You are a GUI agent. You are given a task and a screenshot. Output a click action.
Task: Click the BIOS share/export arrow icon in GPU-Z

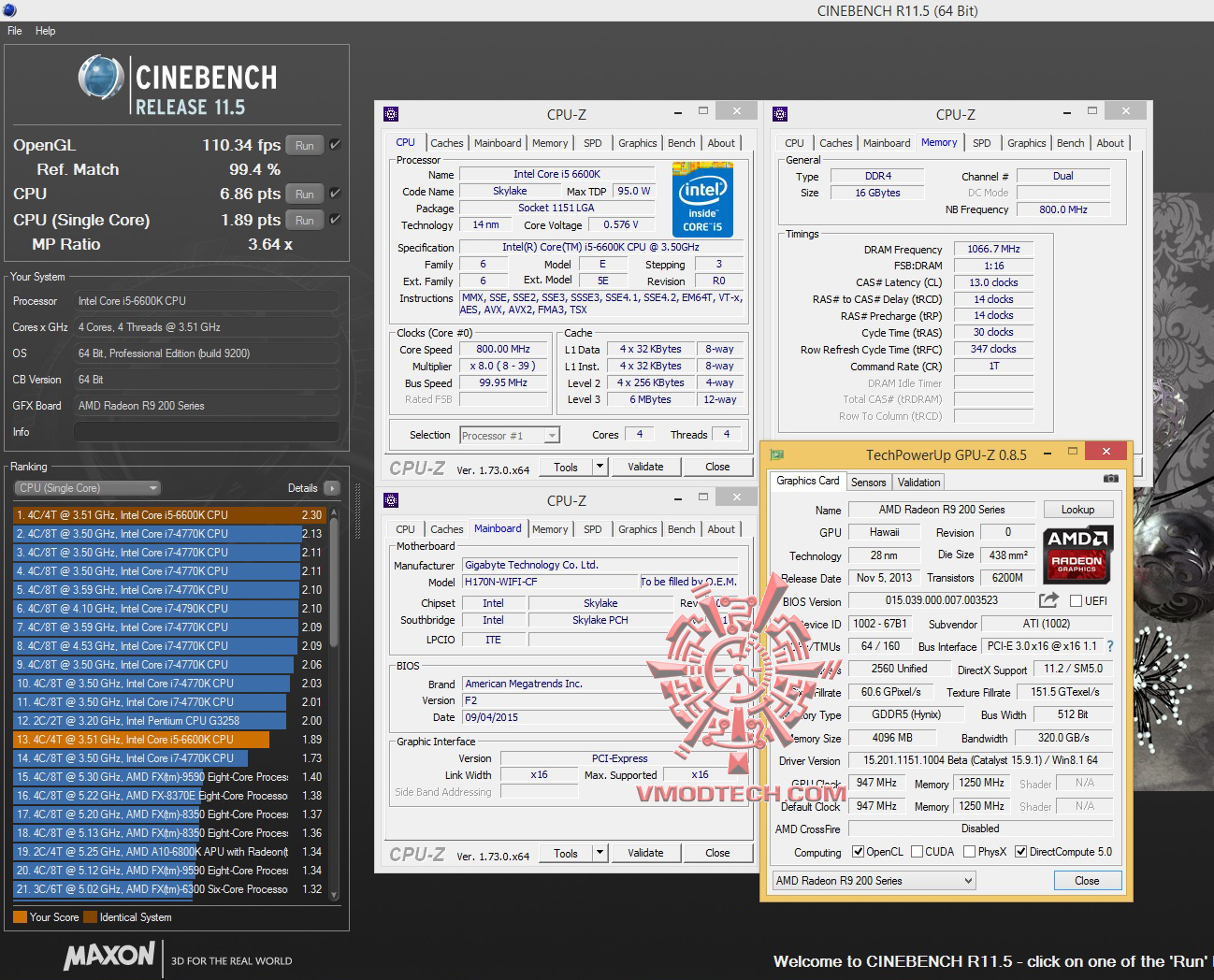point(1048,600)
